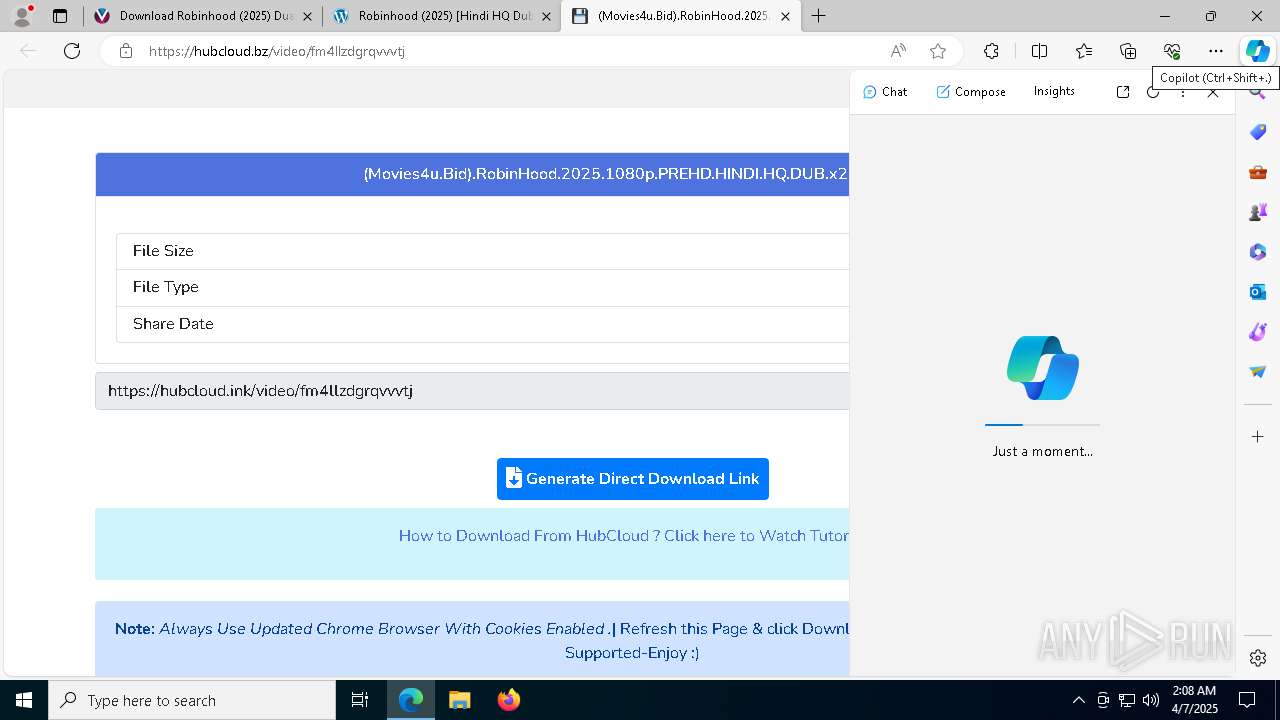This screenshot has height=720, width=1280.
Task: Open the Windows Start menu
Action: (x=24, y=700)
